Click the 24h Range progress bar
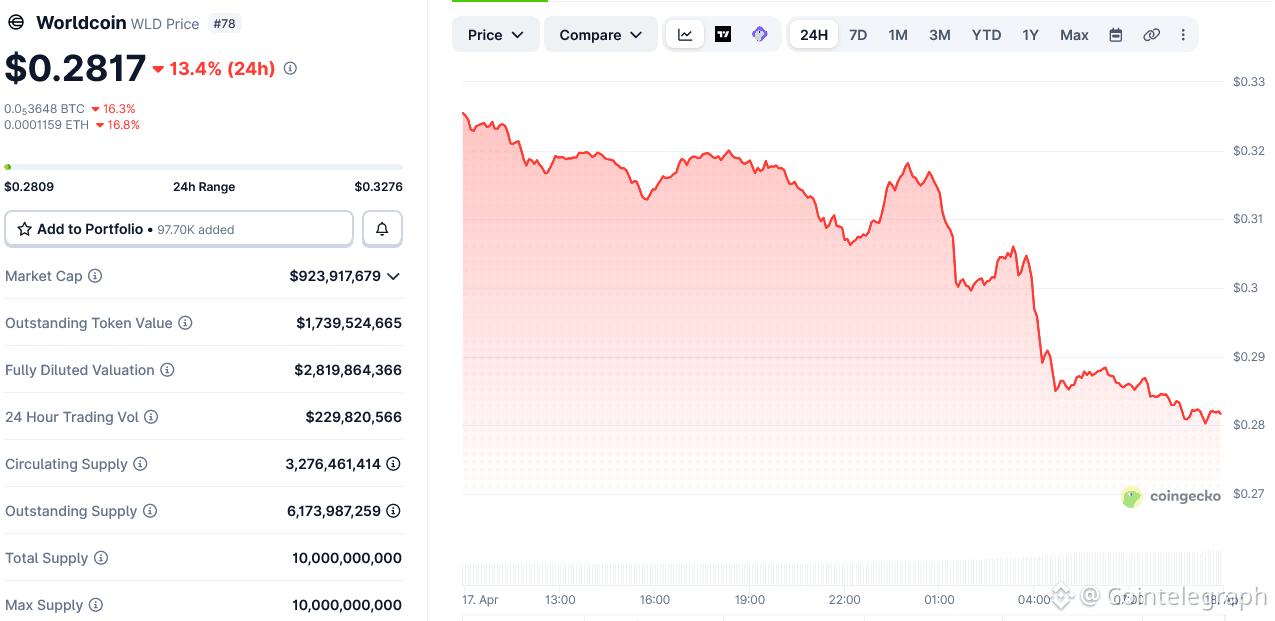Image resolution: width=1275 pixels, height=621 pixels. 204,167
